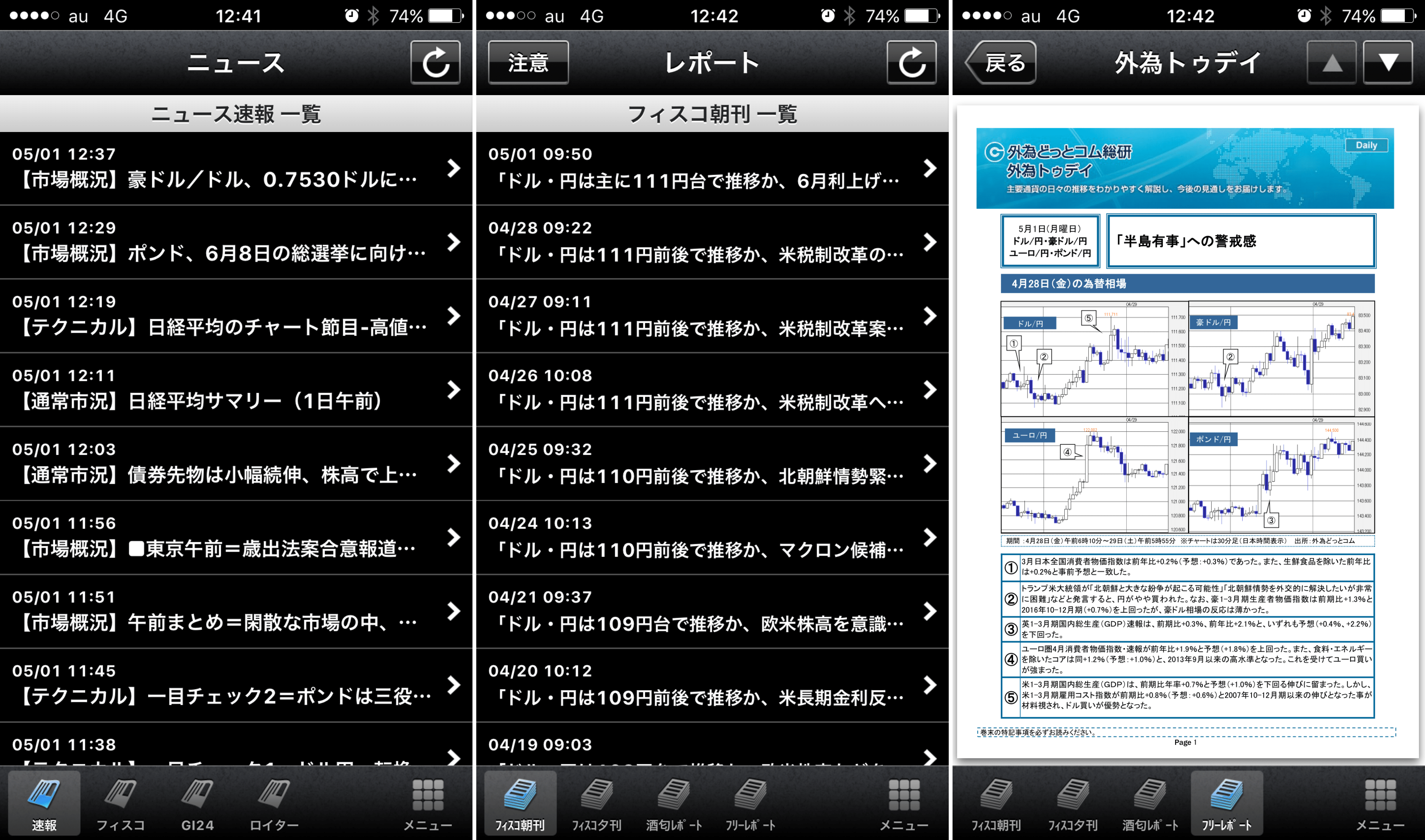Viewport: 1425px width, 840px height.
Task: Select フリーレポート tab on Report screen
Action: pyautogui.click(x=751, y=804)
